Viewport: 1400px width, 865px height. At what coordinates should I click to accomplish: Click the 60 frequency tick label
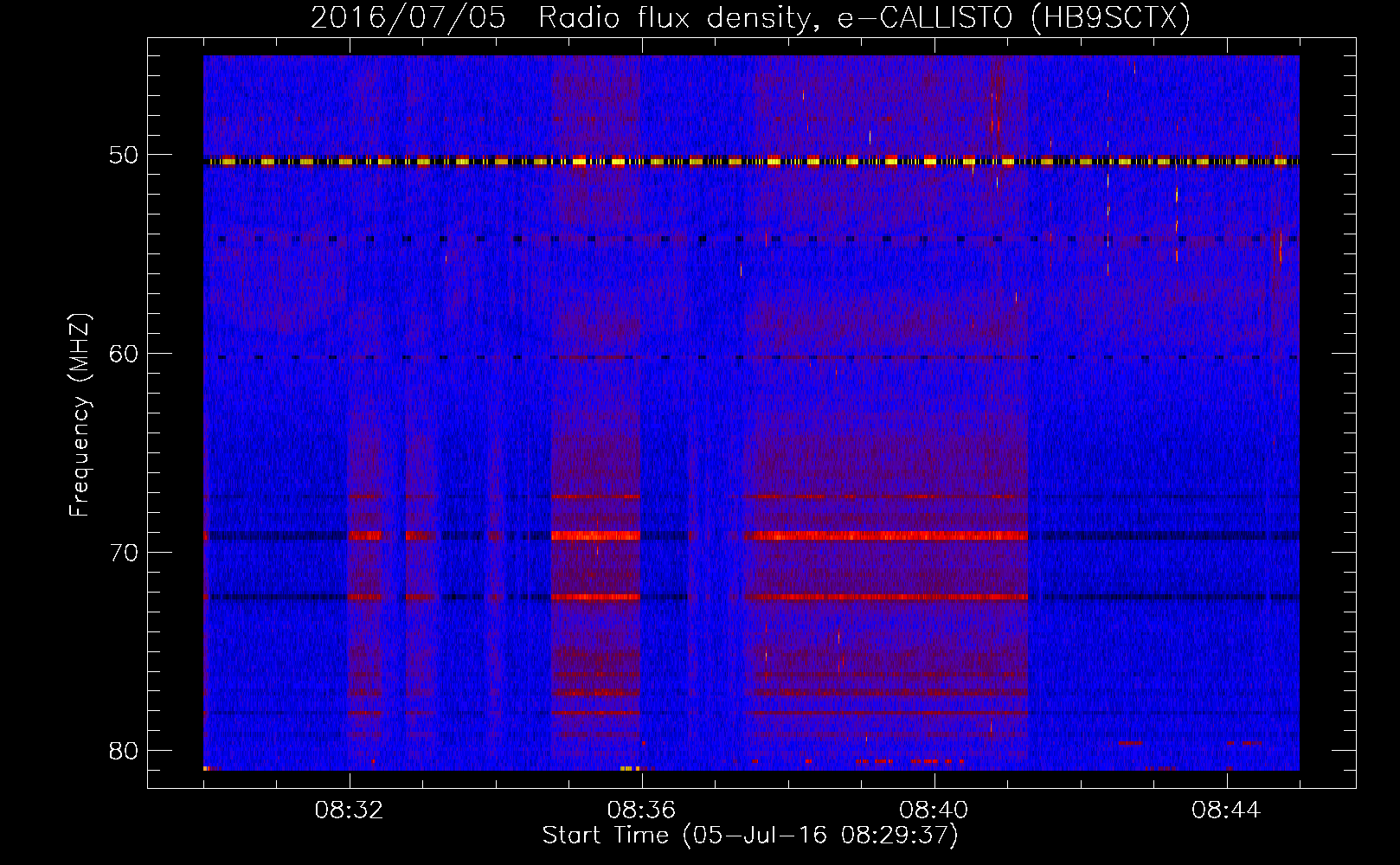[x=123, y=354]
